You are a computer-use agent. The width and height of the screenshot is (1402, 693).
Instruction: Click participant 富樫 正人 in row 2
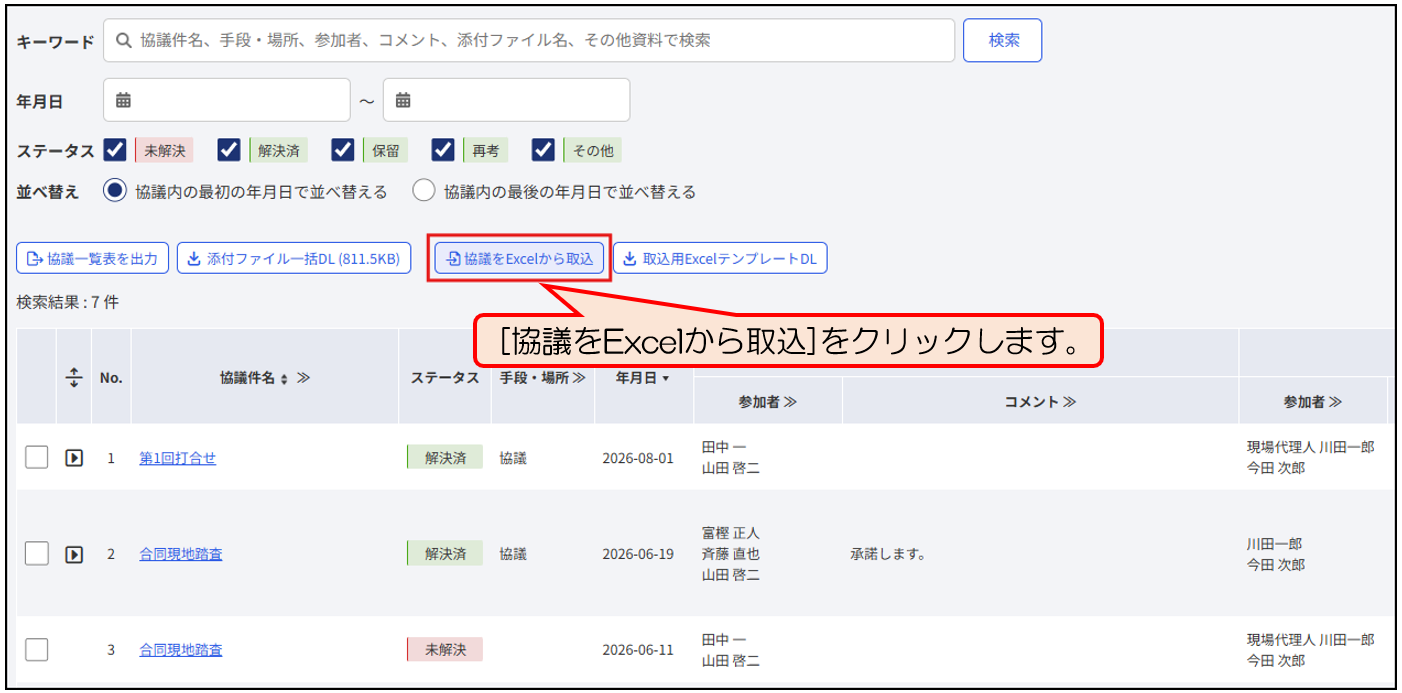coord(731,533)
